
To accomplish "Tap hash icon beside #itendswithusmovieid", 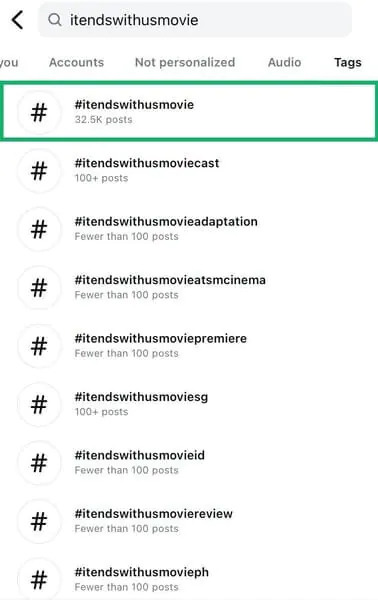I will (x=39, y=463).
